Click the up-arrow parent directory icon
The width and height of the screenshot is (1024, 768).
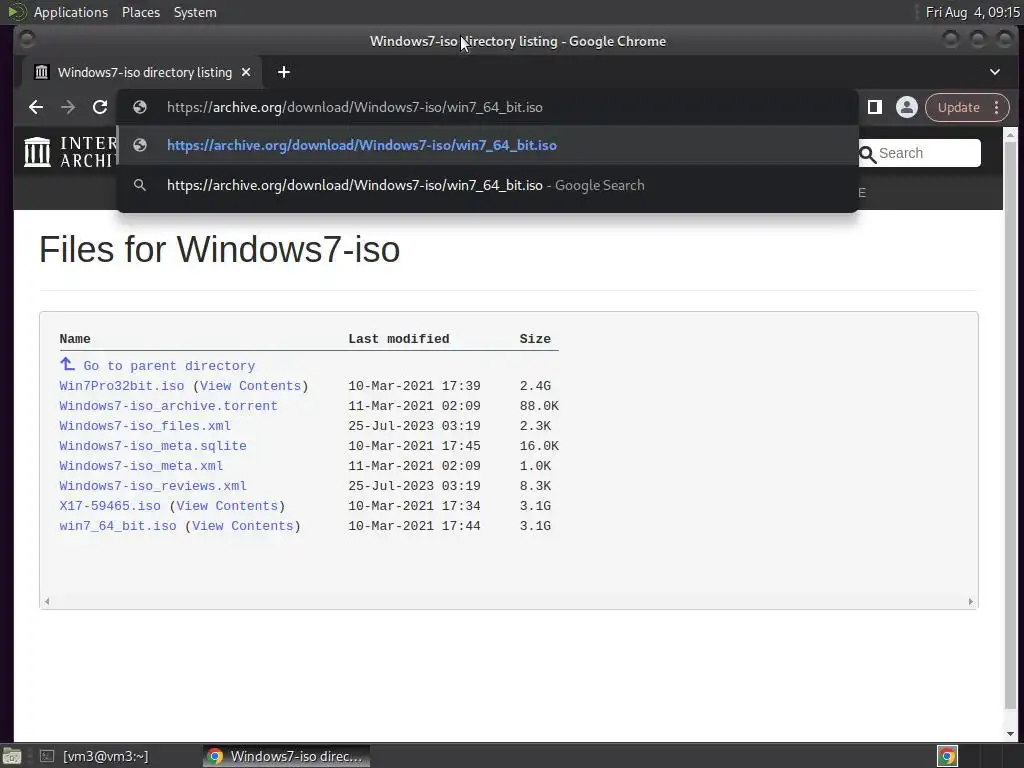(x=67, y=364)
